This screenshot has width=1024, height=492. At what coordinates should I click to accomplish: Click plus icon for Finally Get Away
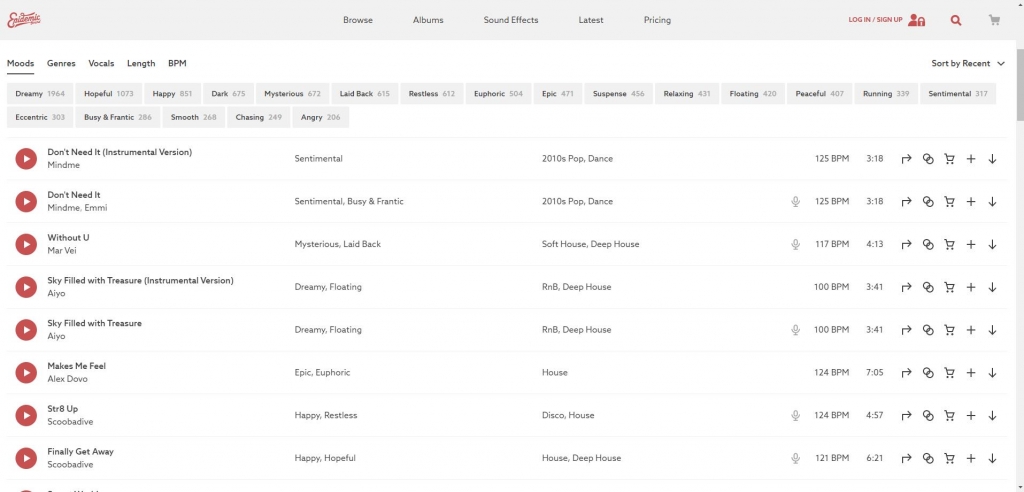click(x=970, y=458)
